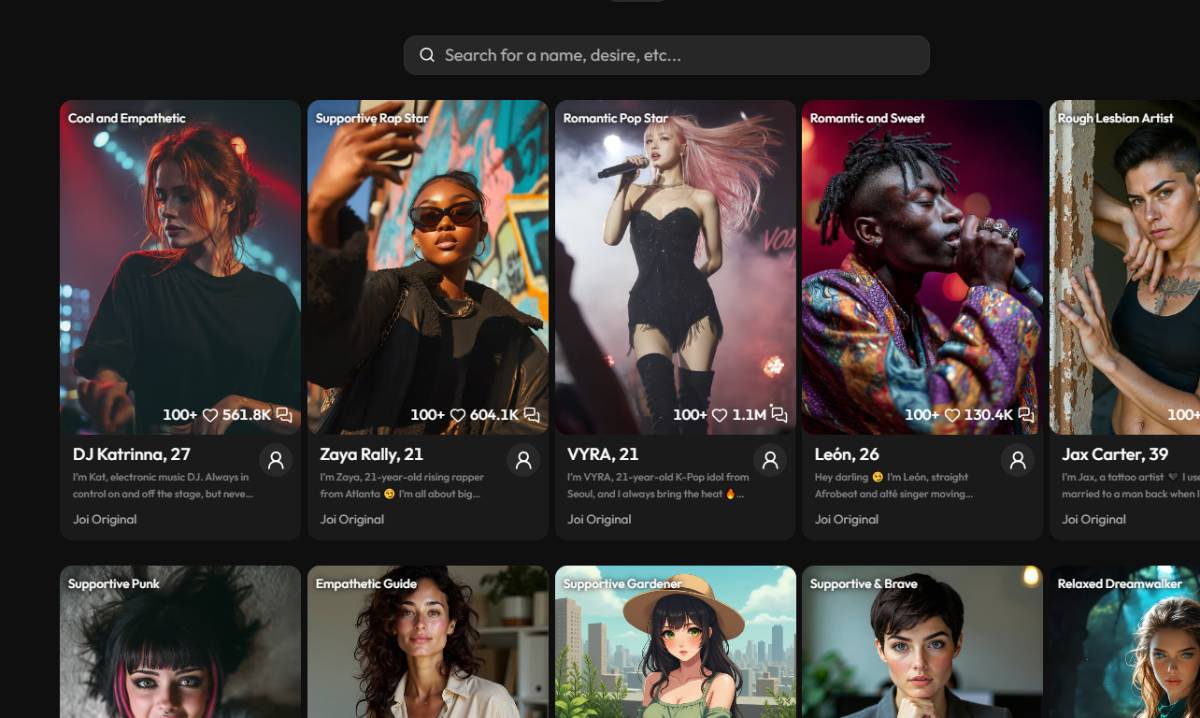Like Zaya Rally via heart icon

[457, 414]
